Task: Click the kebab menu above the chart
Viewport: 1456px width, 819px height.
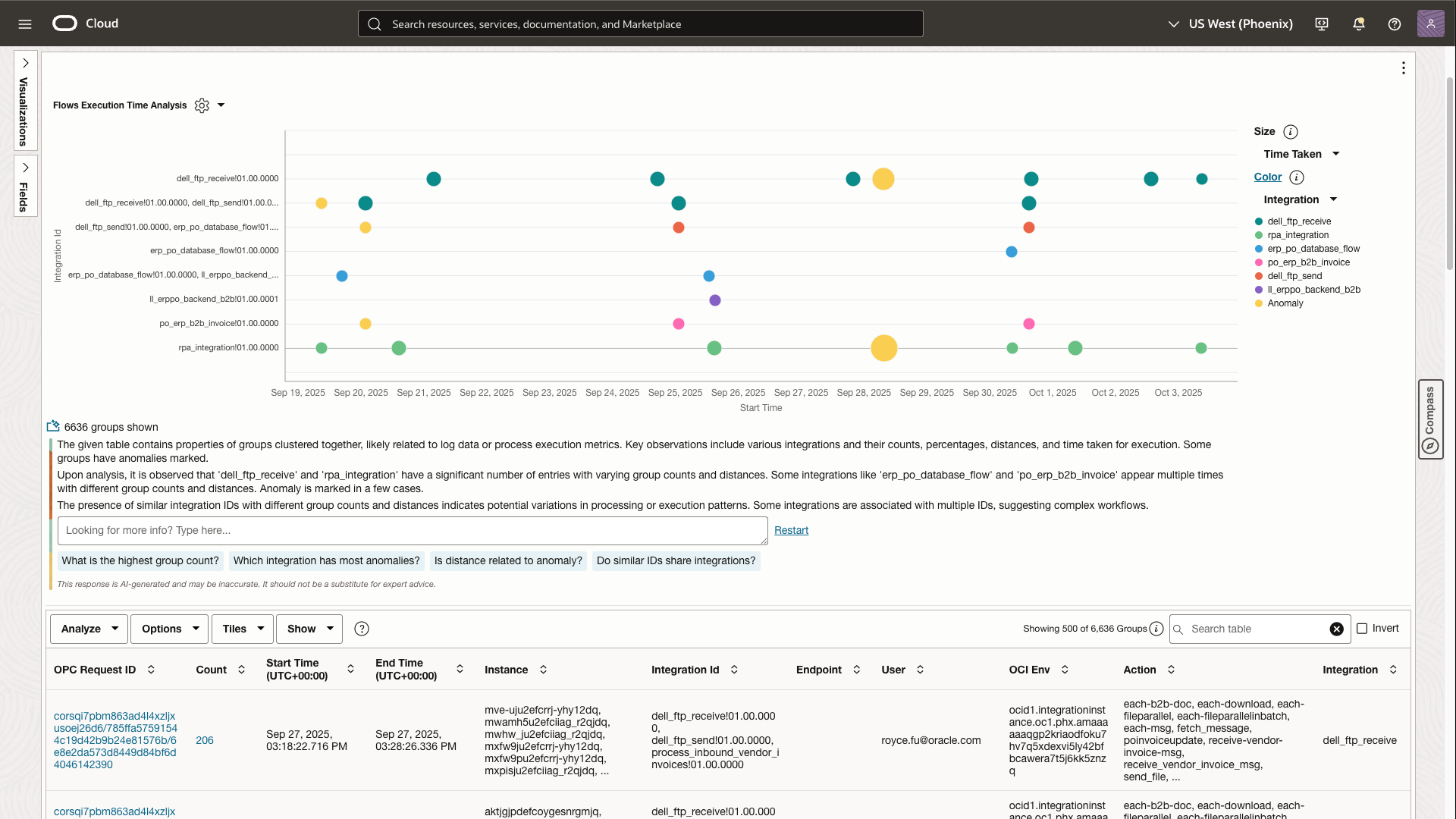Action: 1404,68
